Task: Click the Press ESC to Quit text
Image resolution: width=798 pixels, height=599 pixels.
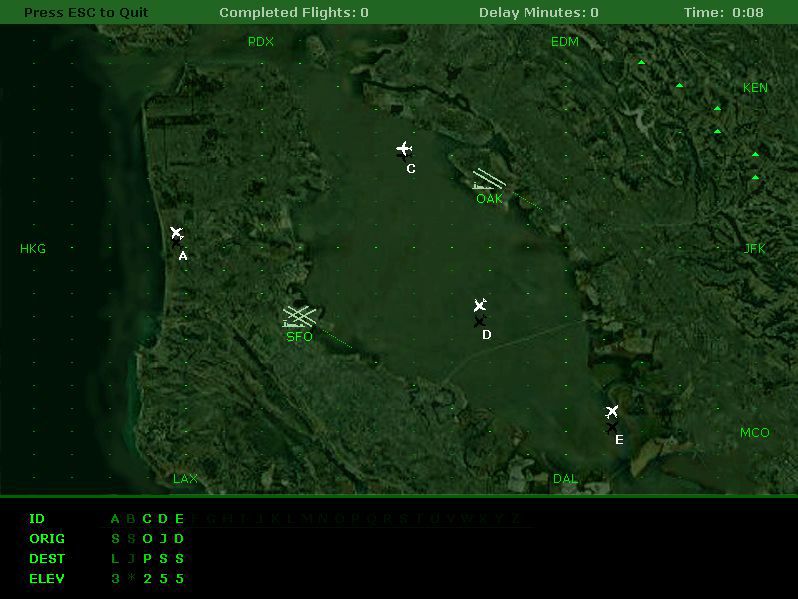Action: click(86, 13)
